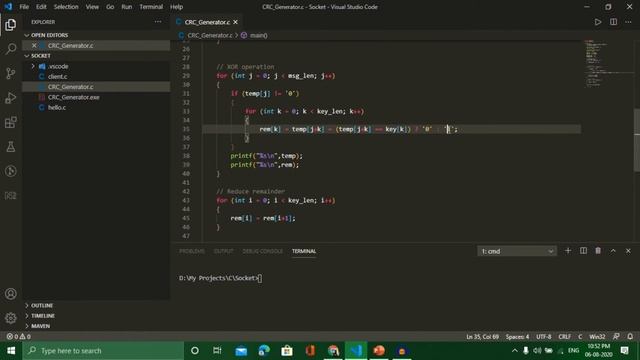Create a new terminal with plus icon
This screenshot has height=360, width=640.
point(568,251)
